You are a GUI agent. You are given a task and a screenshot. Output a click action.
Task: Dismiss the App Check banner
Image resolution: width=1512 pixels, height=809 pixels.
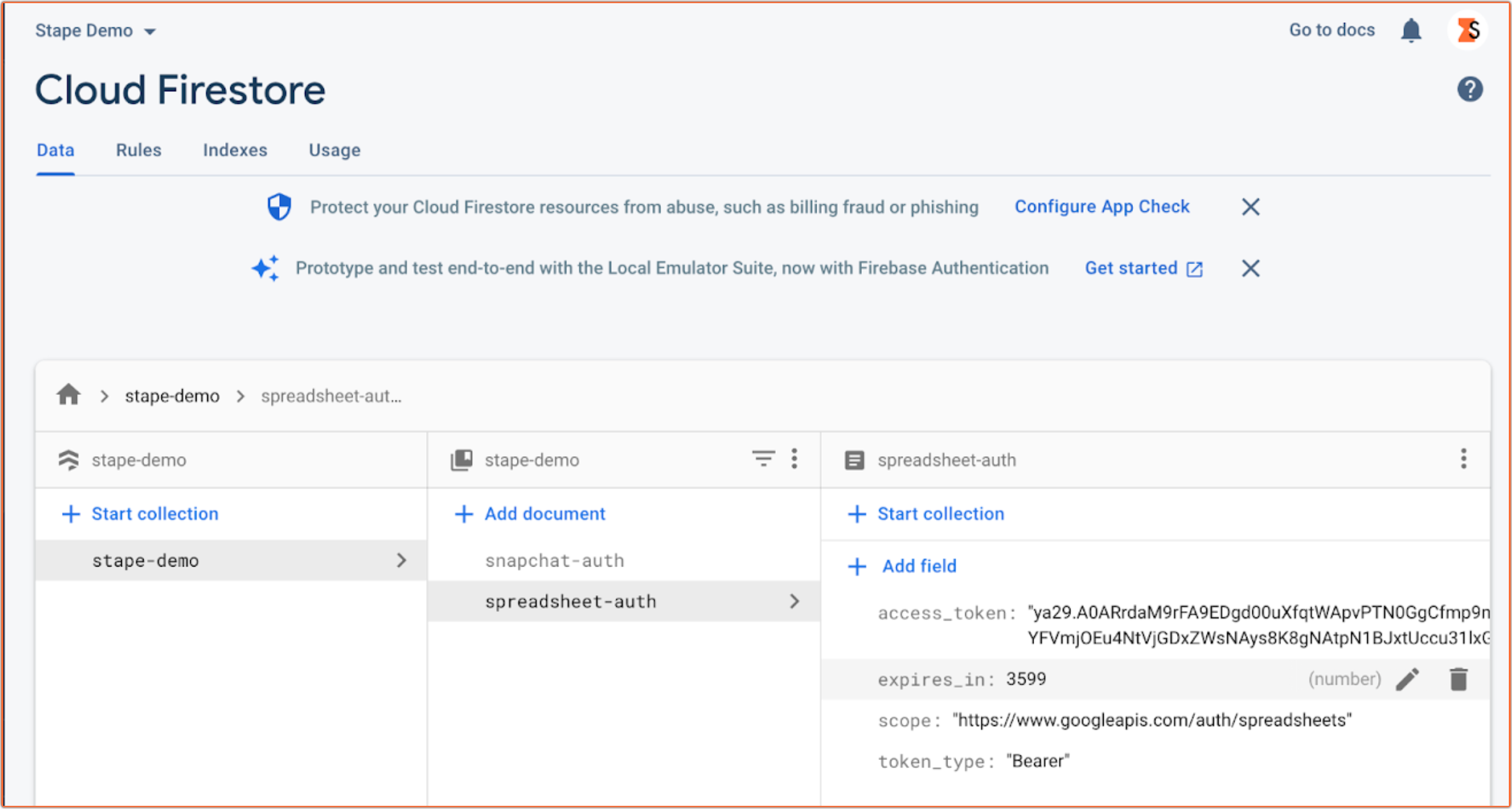1250,207
